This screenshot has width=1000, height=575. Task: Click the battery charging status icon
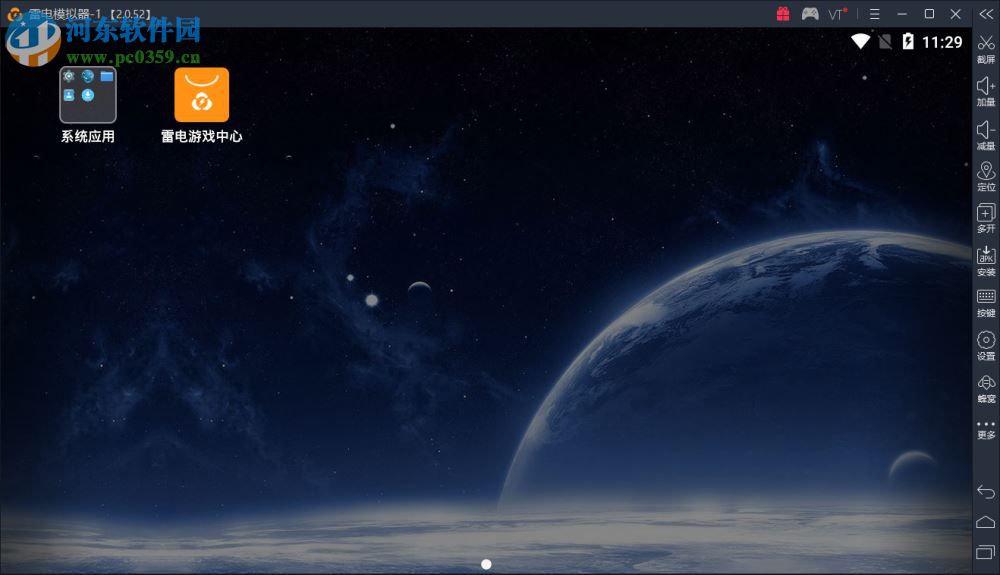click(908, 41)
